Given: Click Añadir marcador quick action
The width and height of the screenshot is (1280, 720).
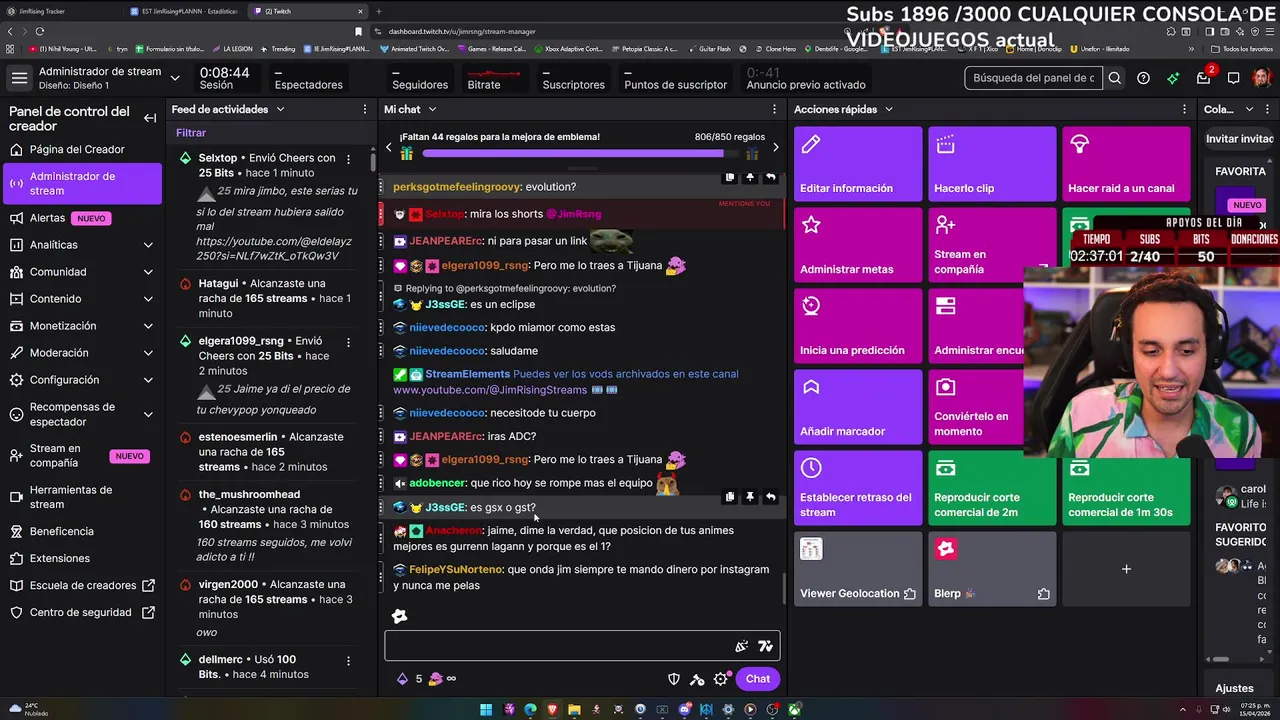Looking at the screenshot, I should pyautogui.click(x=858, y=407).
